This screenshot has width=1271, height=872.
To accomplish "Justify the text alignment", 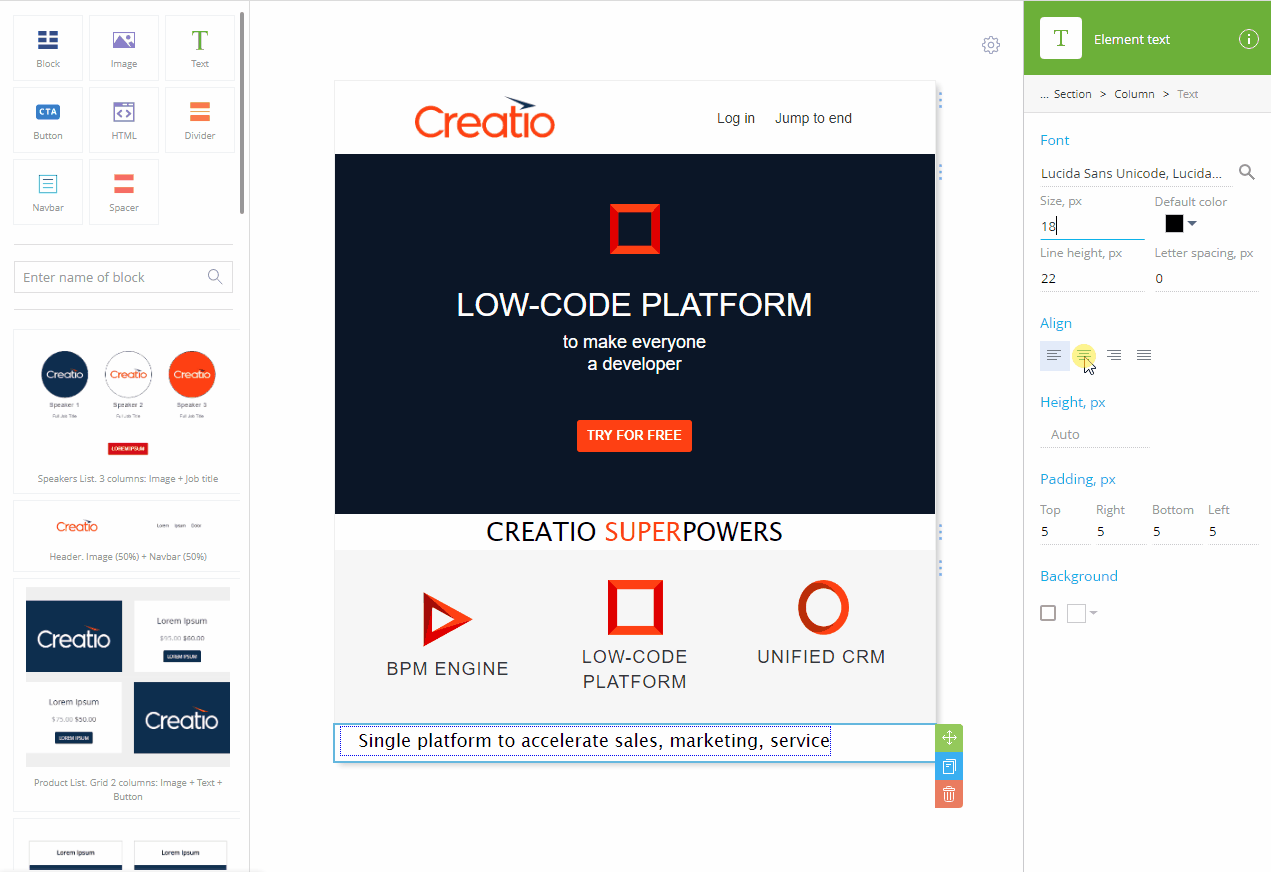I will [x=1144, y=355].
